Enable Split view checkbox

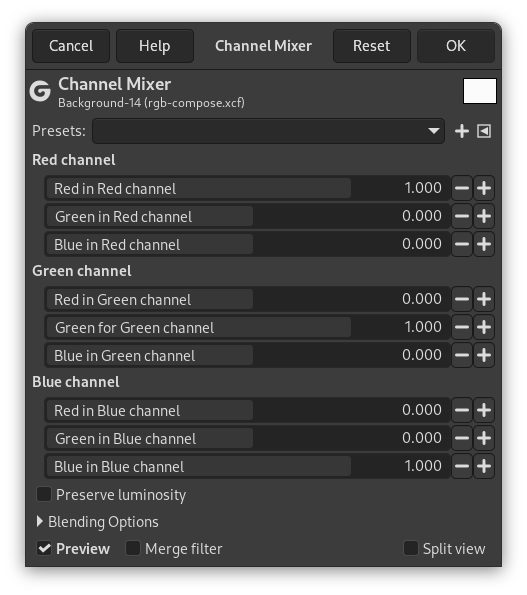click(x=411, y=549)
